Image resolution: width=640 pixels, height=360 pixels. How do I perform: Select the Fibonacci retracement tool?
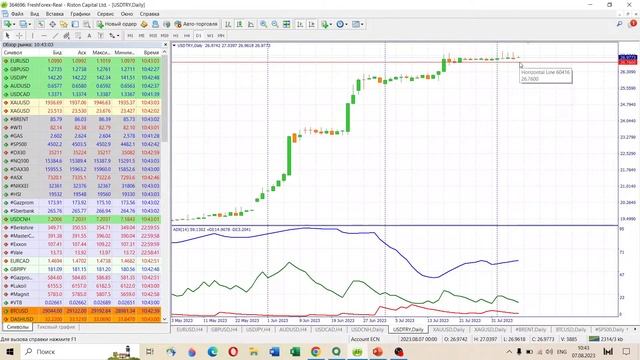pyautogui.click(x=78, y=36)
